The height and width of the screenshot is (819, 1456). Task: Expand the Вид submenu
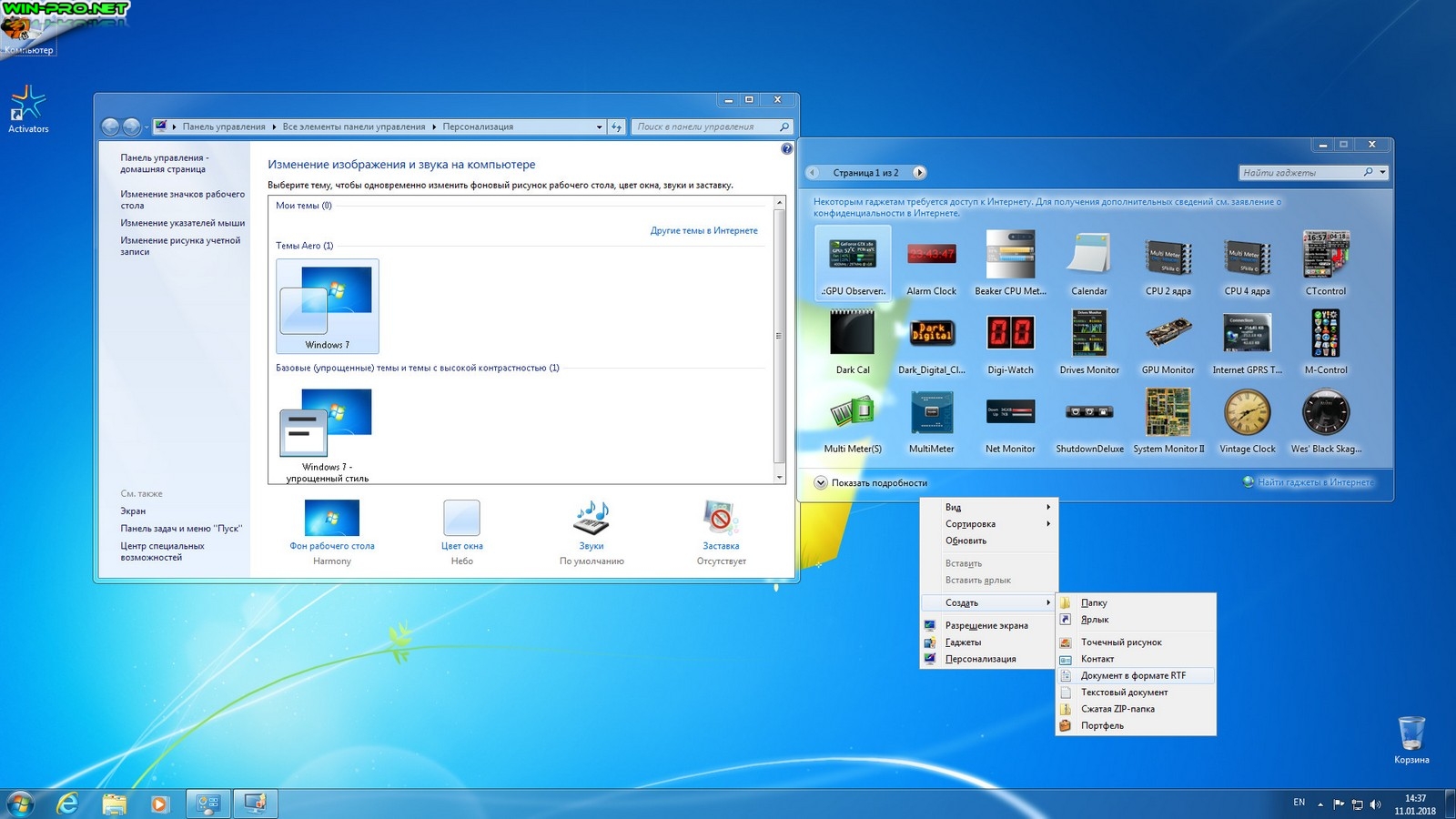(x=989, y=507)
